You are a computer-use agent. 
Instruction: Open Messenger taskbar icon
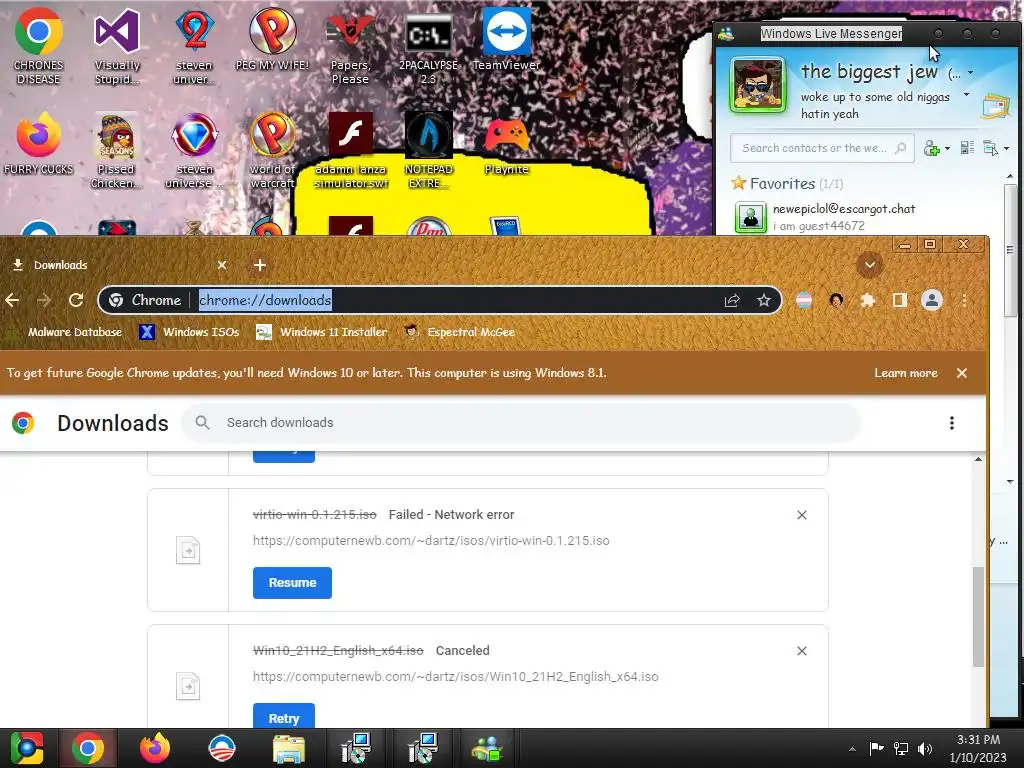(487, 748)
